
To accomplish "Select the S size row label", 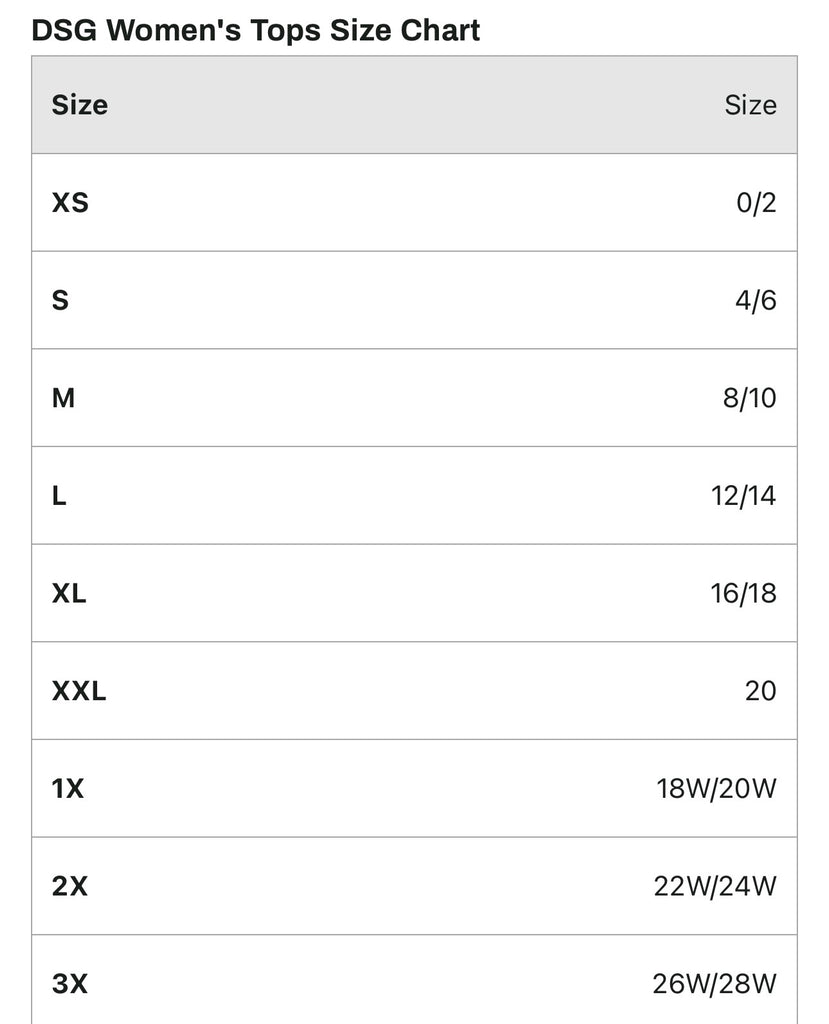I will [x=60, y=300].
